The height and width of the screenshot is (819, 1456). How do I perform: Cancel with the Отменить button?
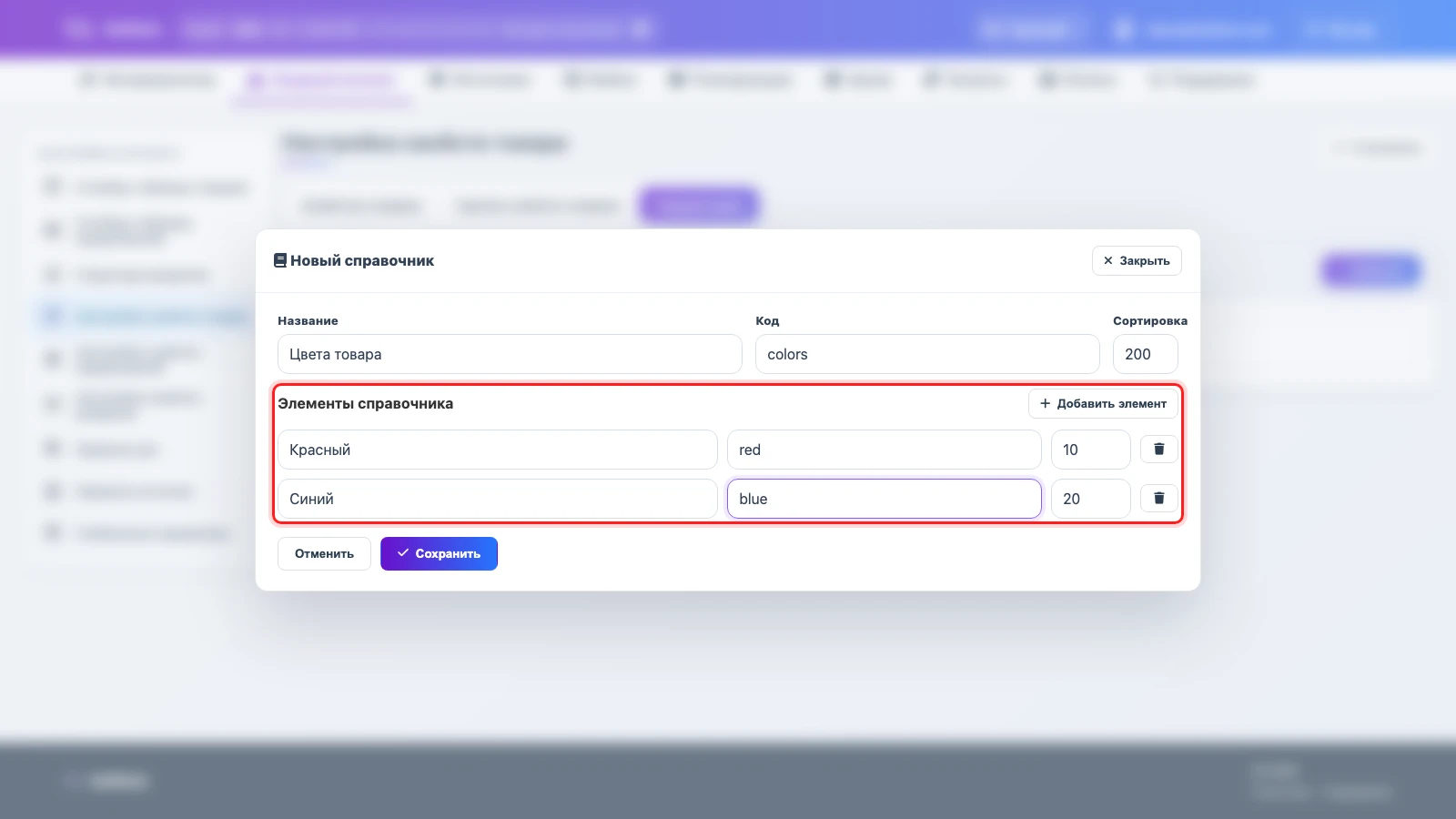click(x=324, y=553)
